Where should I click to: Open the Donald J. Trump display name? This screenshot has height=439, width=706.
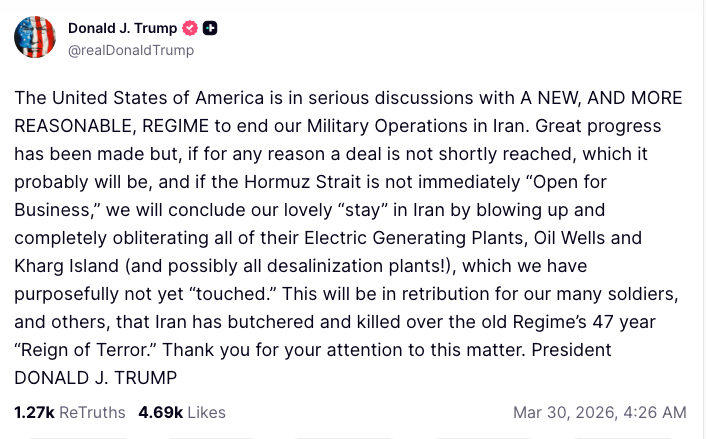[x=123, y=28]
